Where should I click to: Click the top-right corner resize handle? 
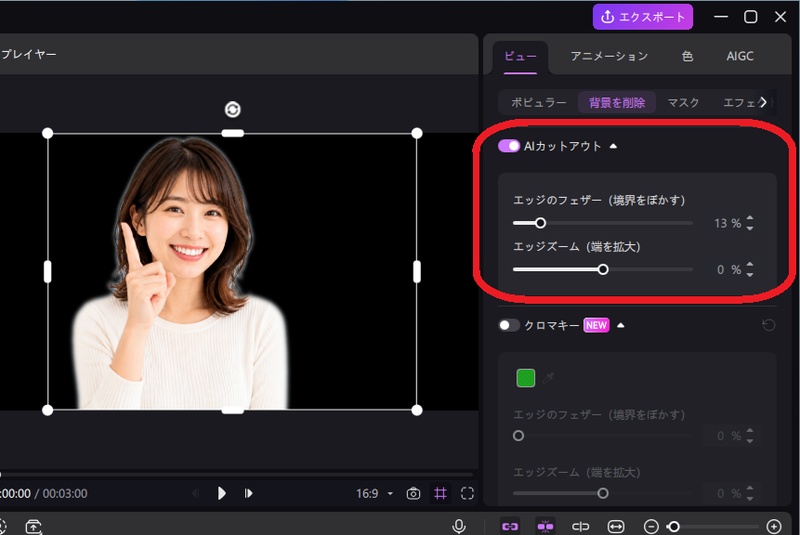pos(417,133)
